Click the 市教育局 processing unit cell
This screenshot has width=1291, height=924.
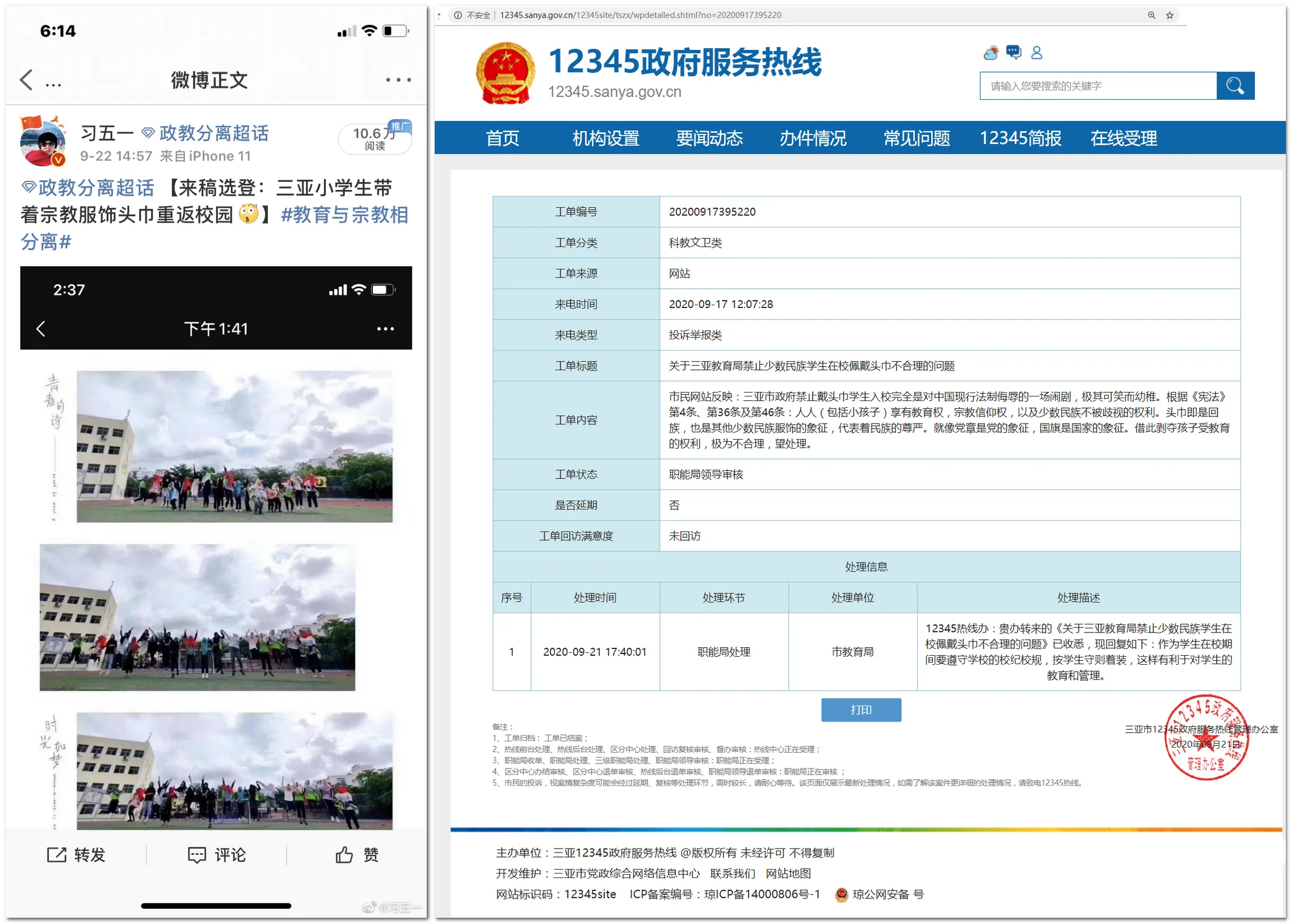coord(852,652)
